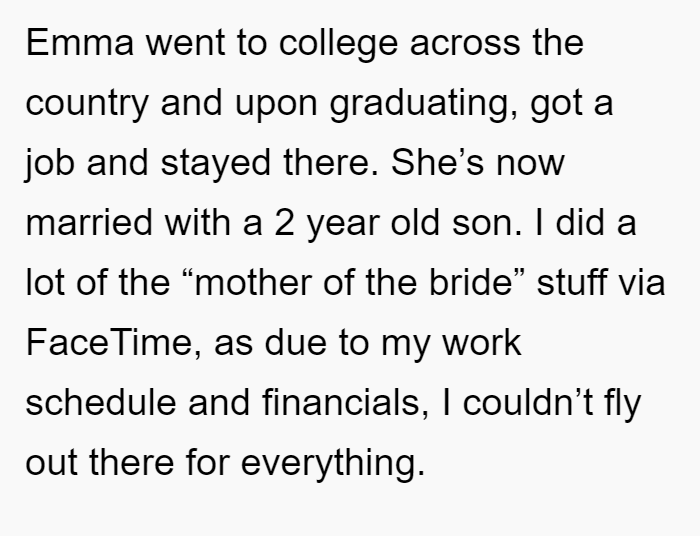Click the word "financials," in the text
Screen dimensions: 700x536
(346, 402)
